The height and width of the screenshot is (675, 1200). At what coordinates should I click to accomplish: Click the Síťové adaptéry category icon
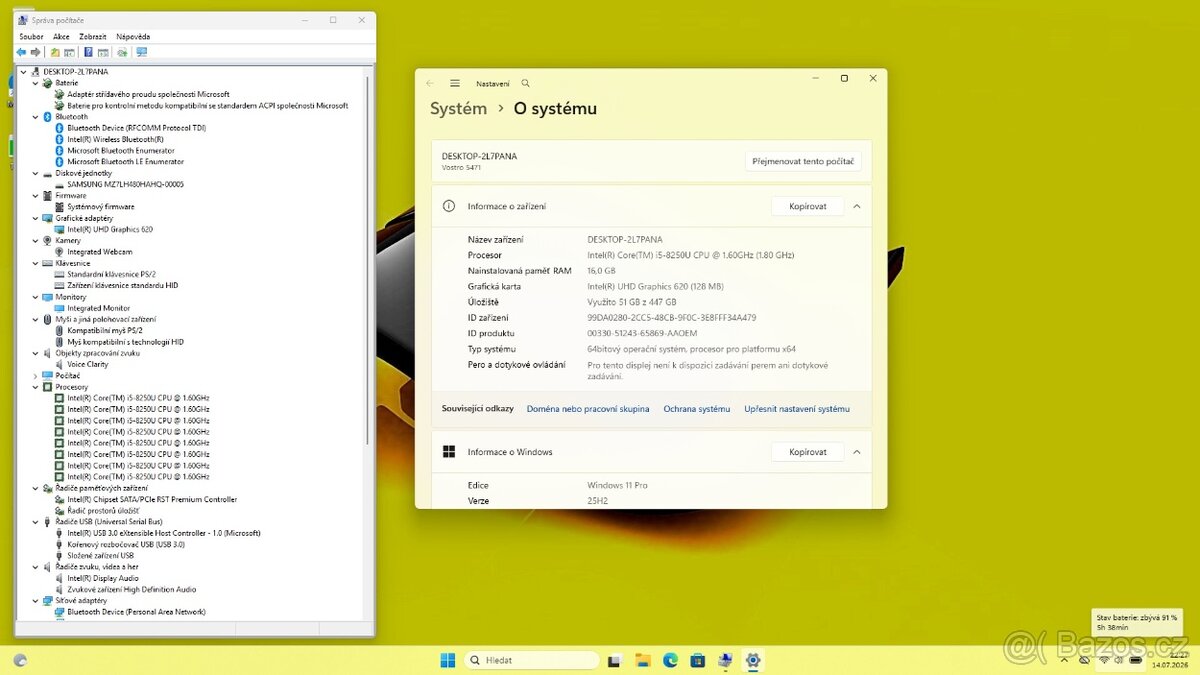point(47,601)
